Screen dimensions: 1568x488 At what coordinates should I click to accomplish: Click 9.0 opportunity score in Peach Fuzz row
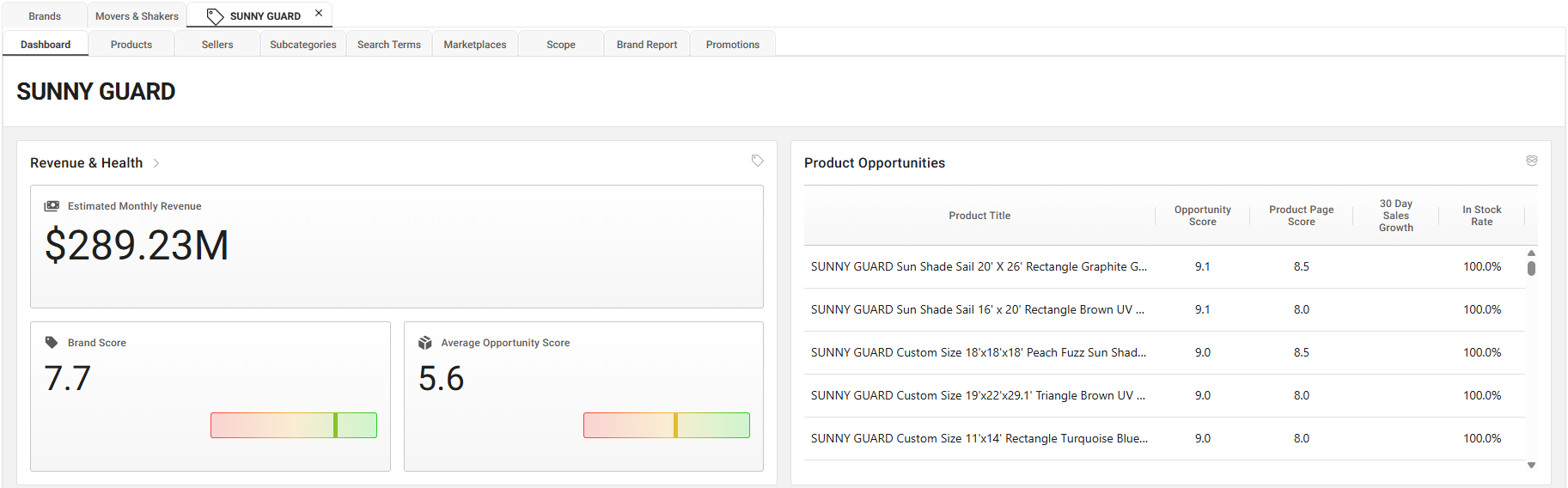(1203, 353)
